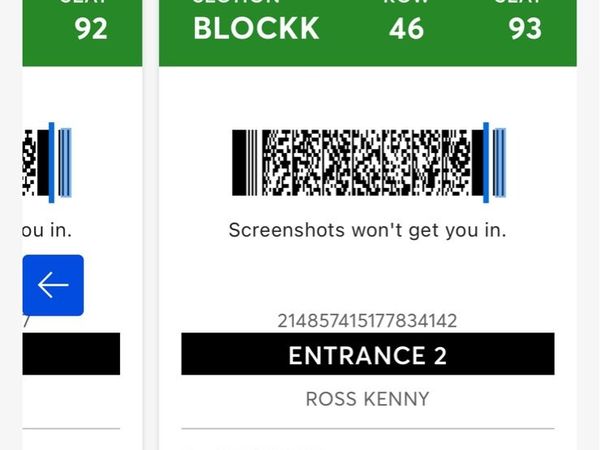Select the BLOCKK section label
The height and width of the screenshot is (450, 600).
(x=256, y=28)
